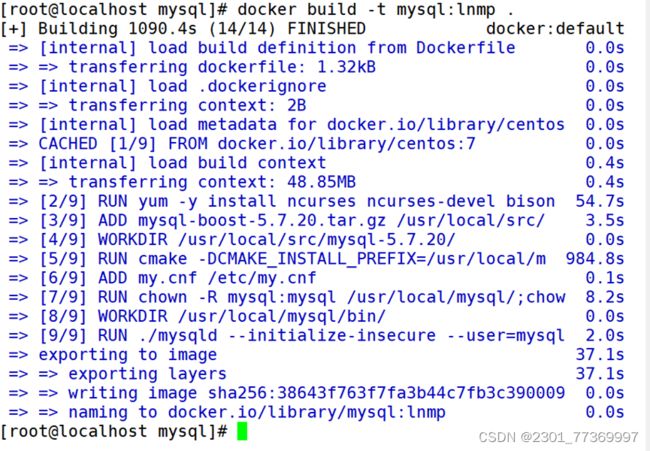
Task: Select the [5/9] RUN cmake line
Action: point(317,259)
